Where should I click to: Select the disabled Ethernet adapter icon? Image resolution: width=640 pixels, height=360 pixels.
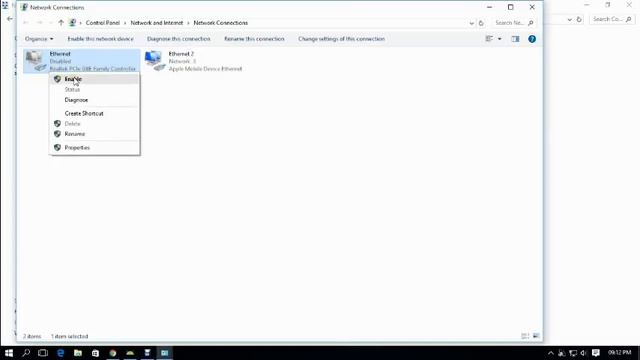click(x=36, y=61)
